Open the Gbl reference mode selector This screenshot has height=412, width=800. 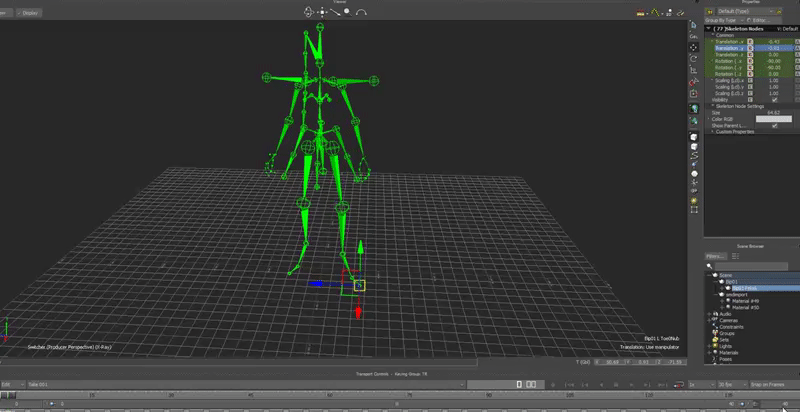[583, 362]
